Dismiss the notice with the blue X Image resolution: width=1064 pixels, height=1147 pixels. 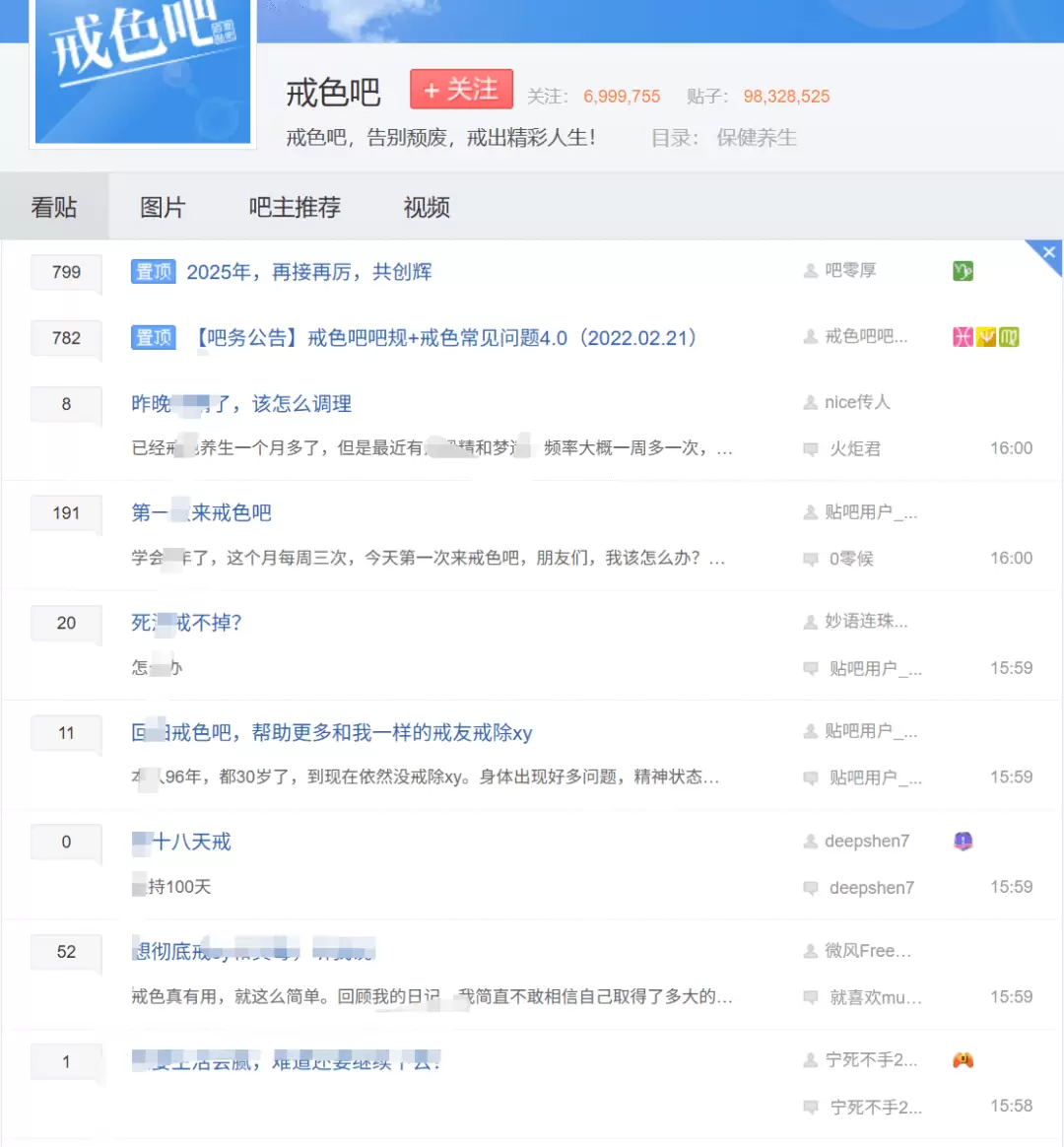1048,252
